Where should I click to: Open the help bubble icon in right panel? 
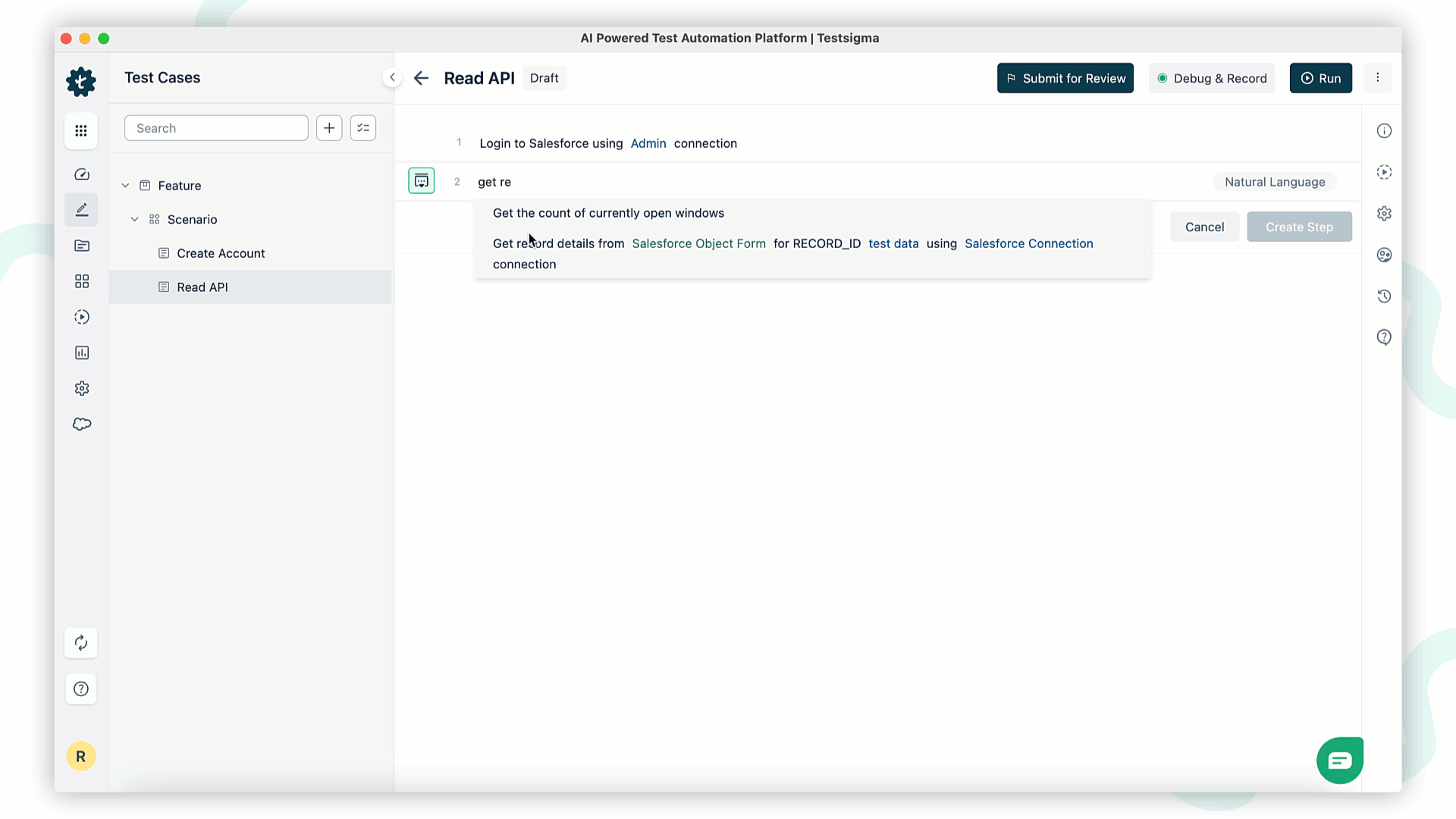point(1384,337)
